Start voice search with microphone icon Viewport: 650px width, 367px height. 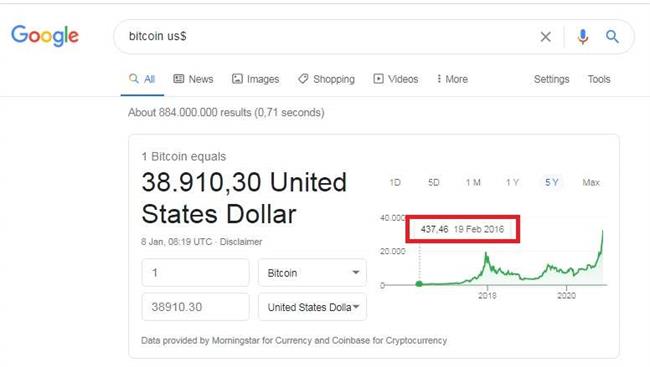[x=582, y=37]
